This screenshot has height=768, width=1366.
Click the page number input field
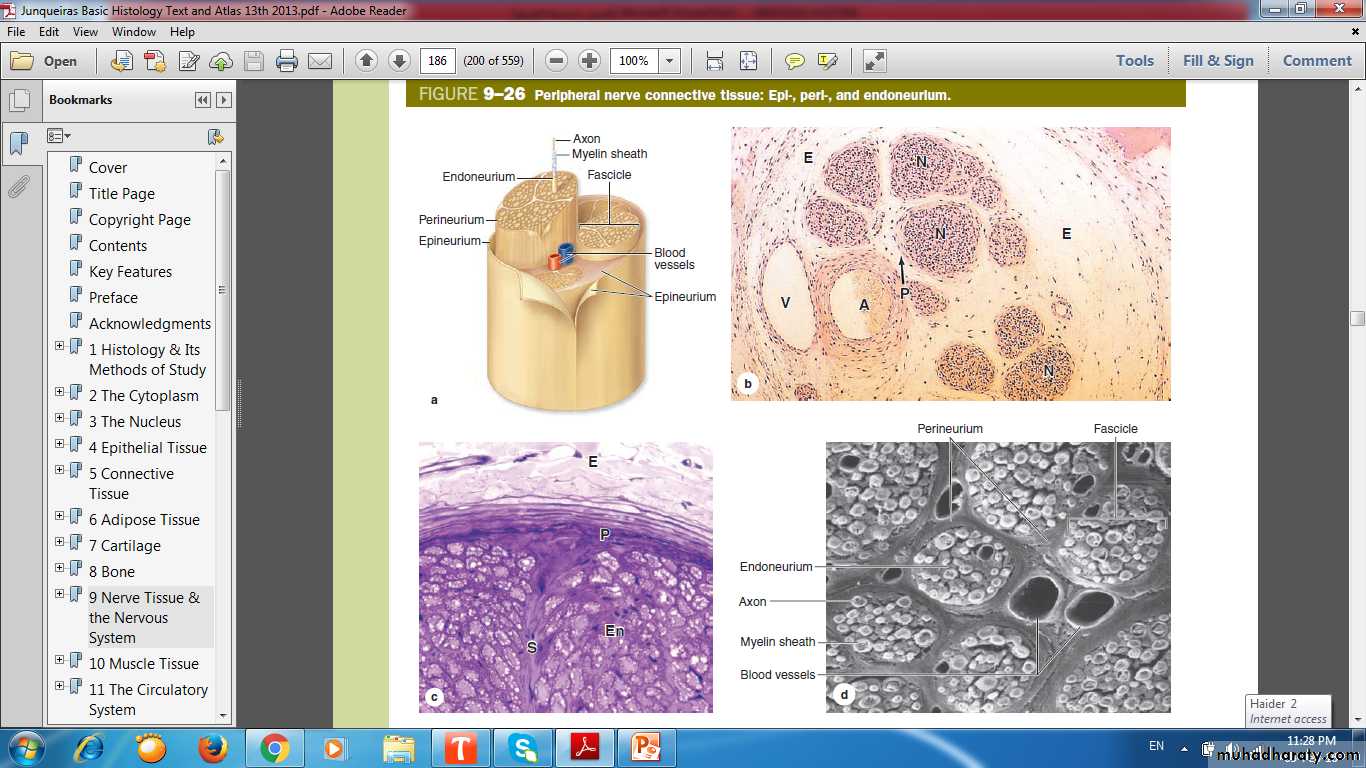tap(437, 61)
